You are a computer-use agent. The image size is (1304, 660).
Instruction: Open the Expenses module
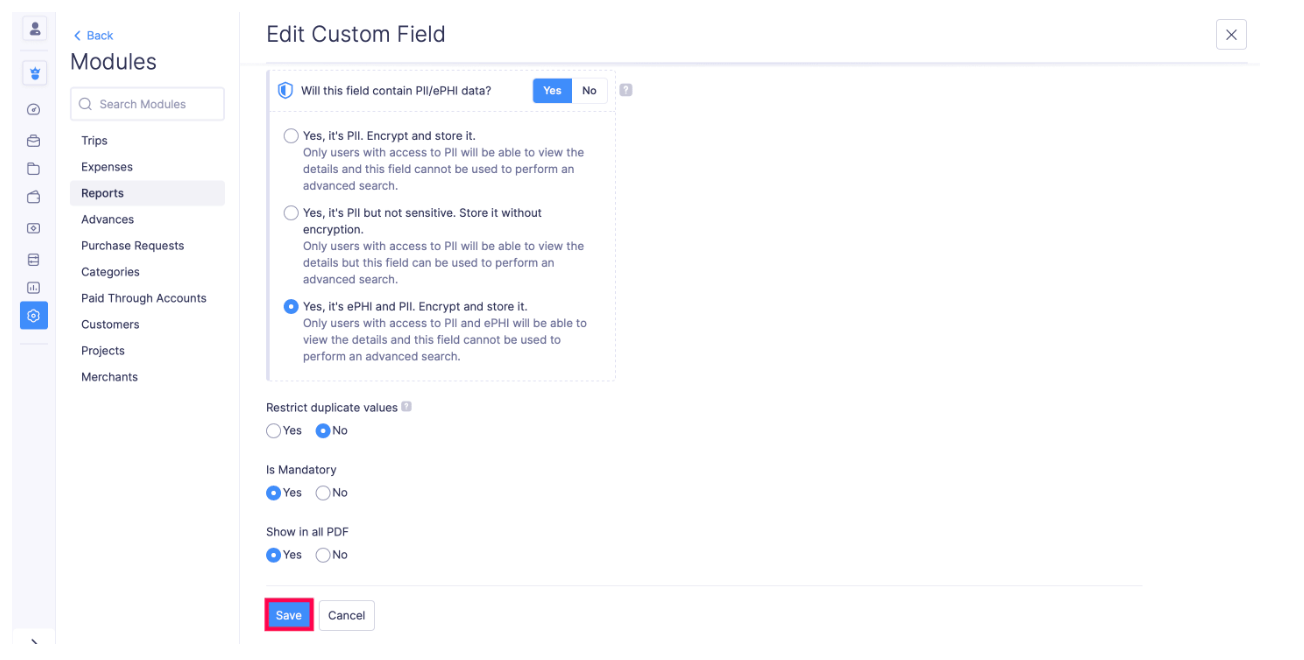point(107,167)
